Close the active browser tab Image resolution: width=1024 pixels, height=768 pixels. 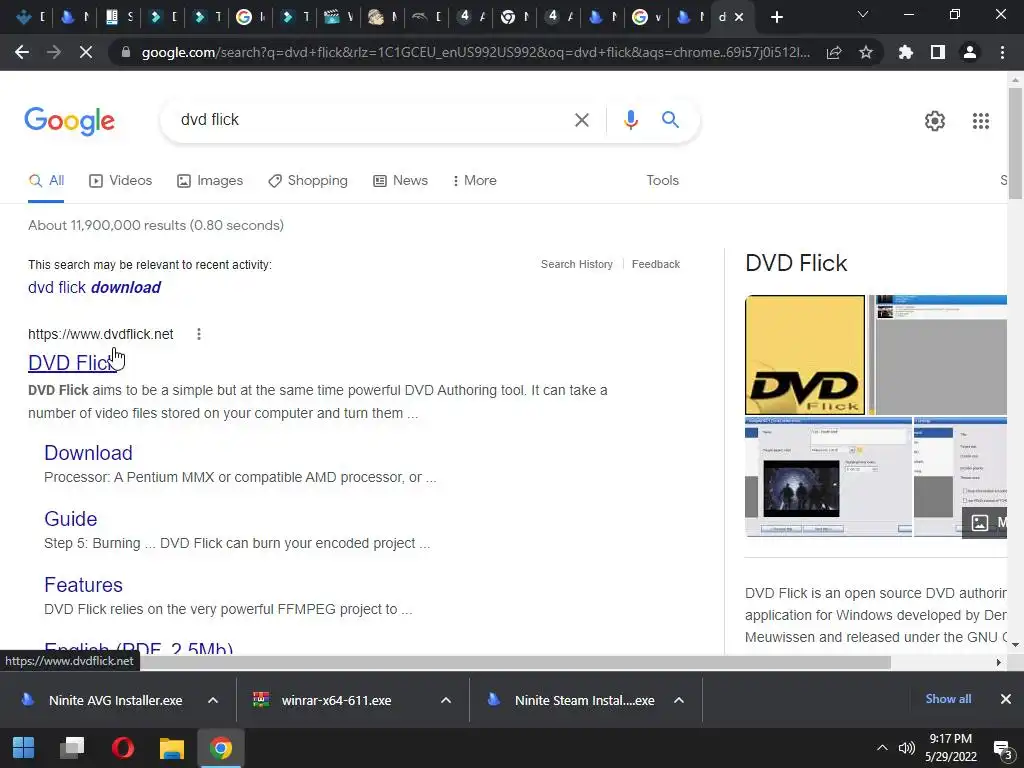point(739,17)
